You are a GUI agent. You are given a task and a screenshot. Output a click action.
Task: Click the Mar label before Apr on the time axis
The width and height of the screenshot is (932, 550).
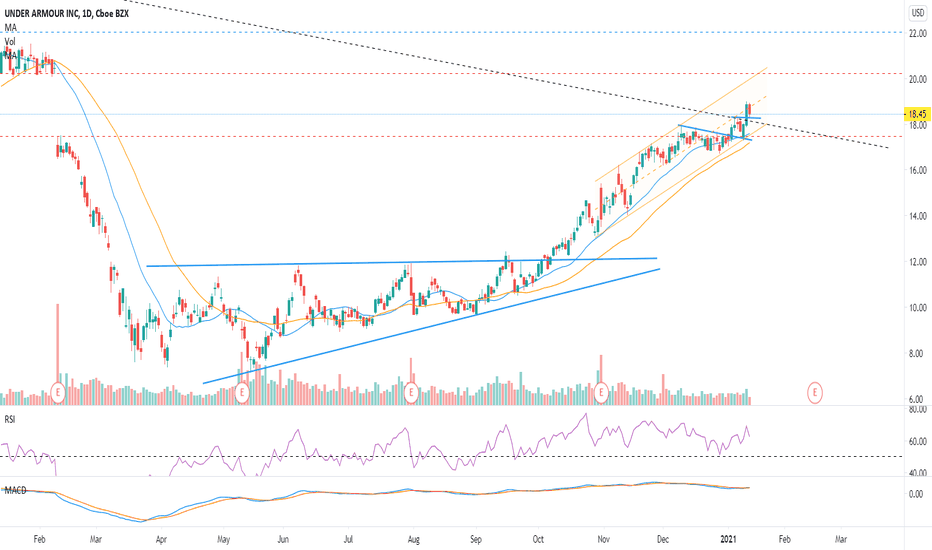pyautogui.click(x=96, y=539)
